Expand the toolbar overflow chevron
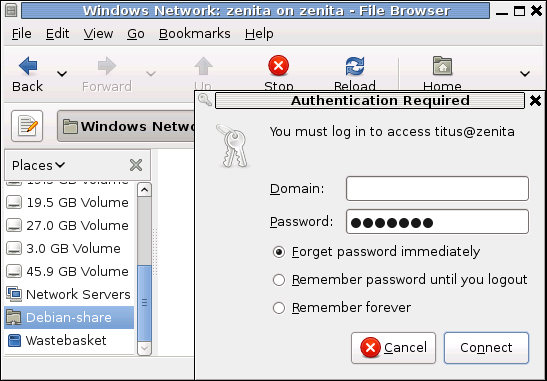This screenshot has width=547, height=381. pyautogui.click(x=525, y=74)
